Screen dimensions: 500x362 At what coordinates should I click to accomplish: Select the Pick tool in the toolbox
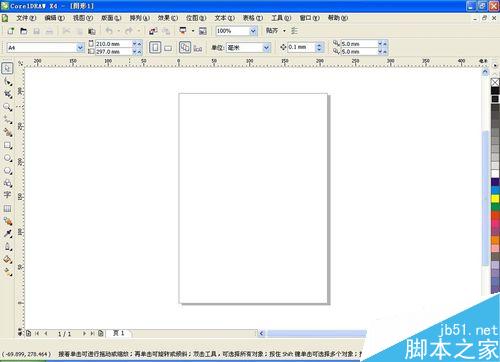coord(7,68)
